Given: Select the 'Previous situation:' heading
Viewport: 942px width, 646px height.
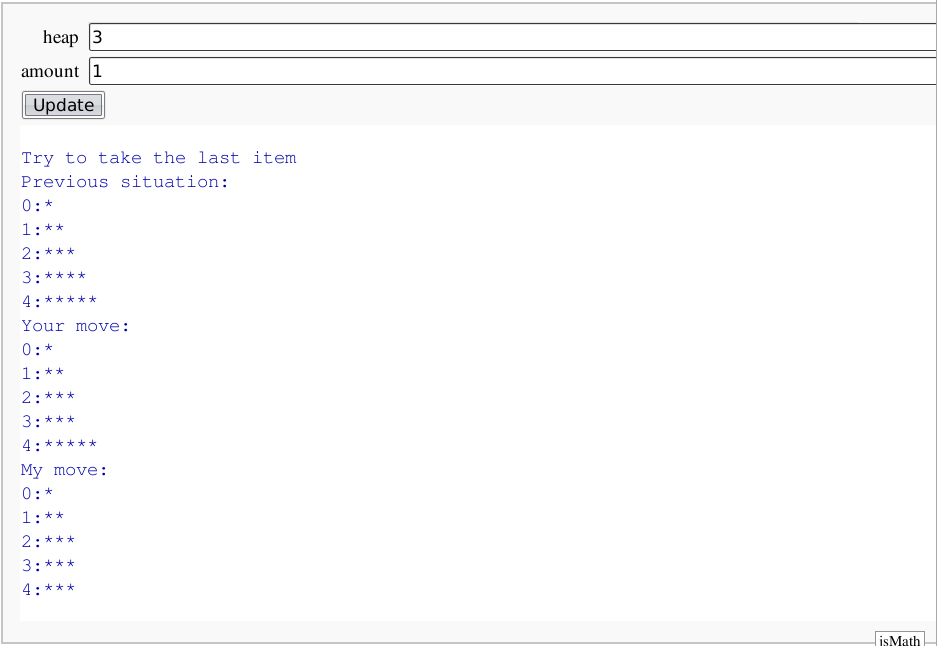Looking at the screenshot, I should coord(125,182).
